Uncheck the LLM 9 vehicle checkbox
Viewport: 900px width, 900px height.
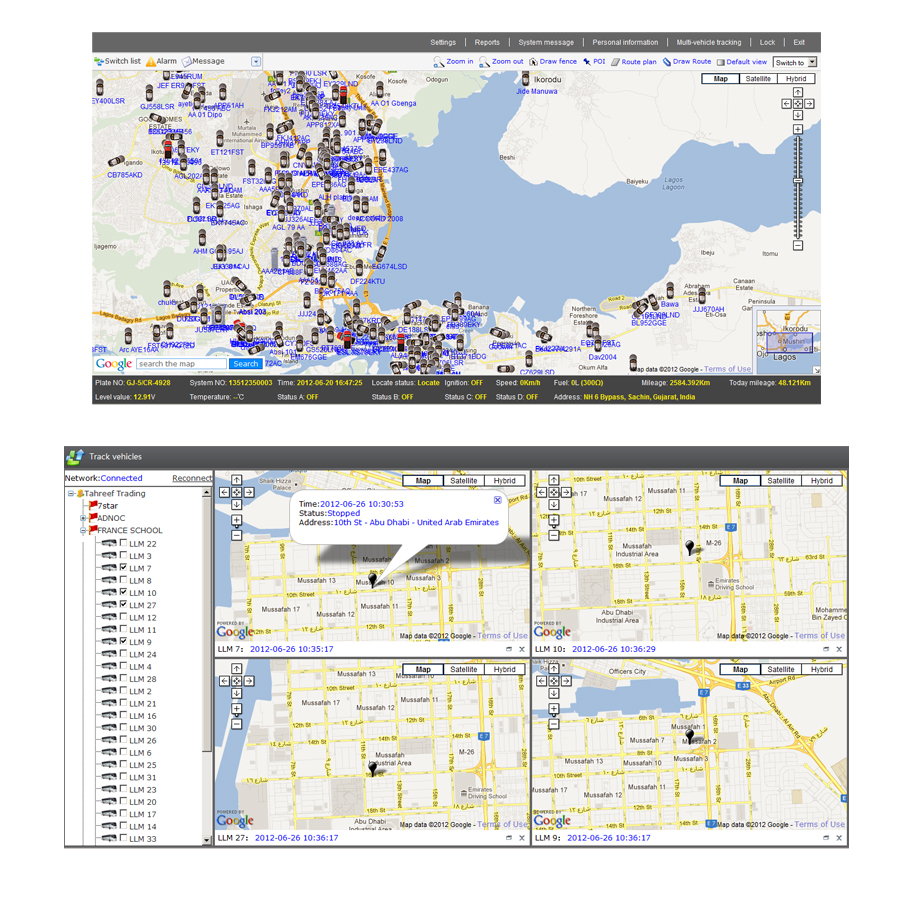coord(123,641)
